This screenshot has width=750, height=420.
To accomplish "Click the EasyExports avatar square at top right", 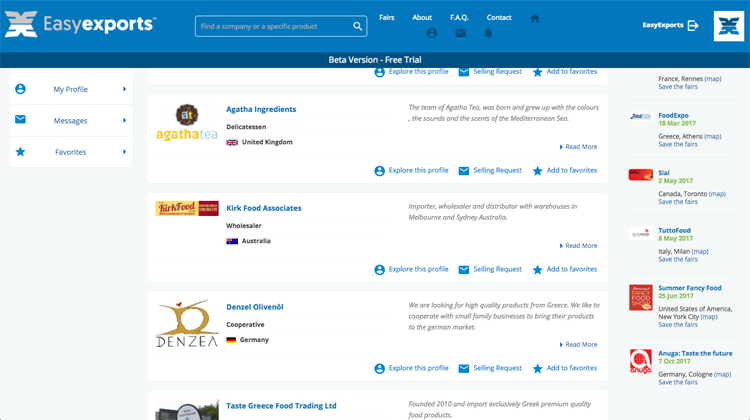I will click(728, 26).
